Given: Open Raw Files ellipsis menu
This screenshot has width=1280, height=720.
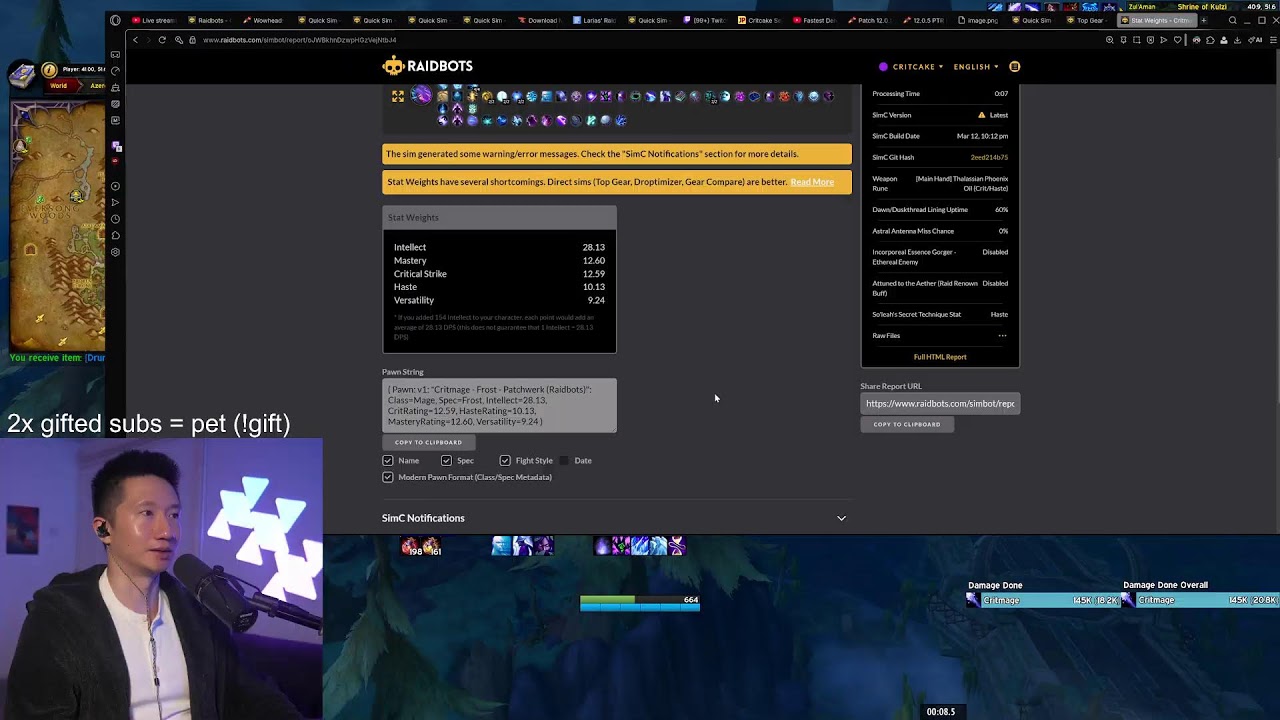Looking at the screenshot, I should pos(1002,336).
